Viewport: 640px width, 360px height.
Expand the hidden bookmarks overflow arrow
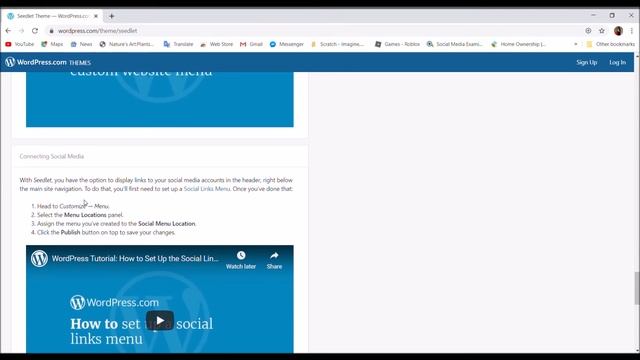coord(576,44)
